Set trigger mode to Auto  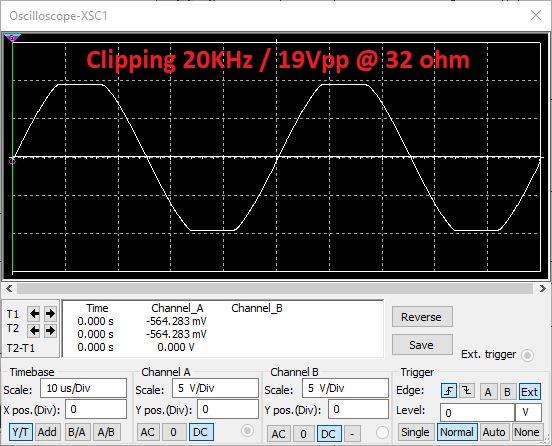coord(494,432)
